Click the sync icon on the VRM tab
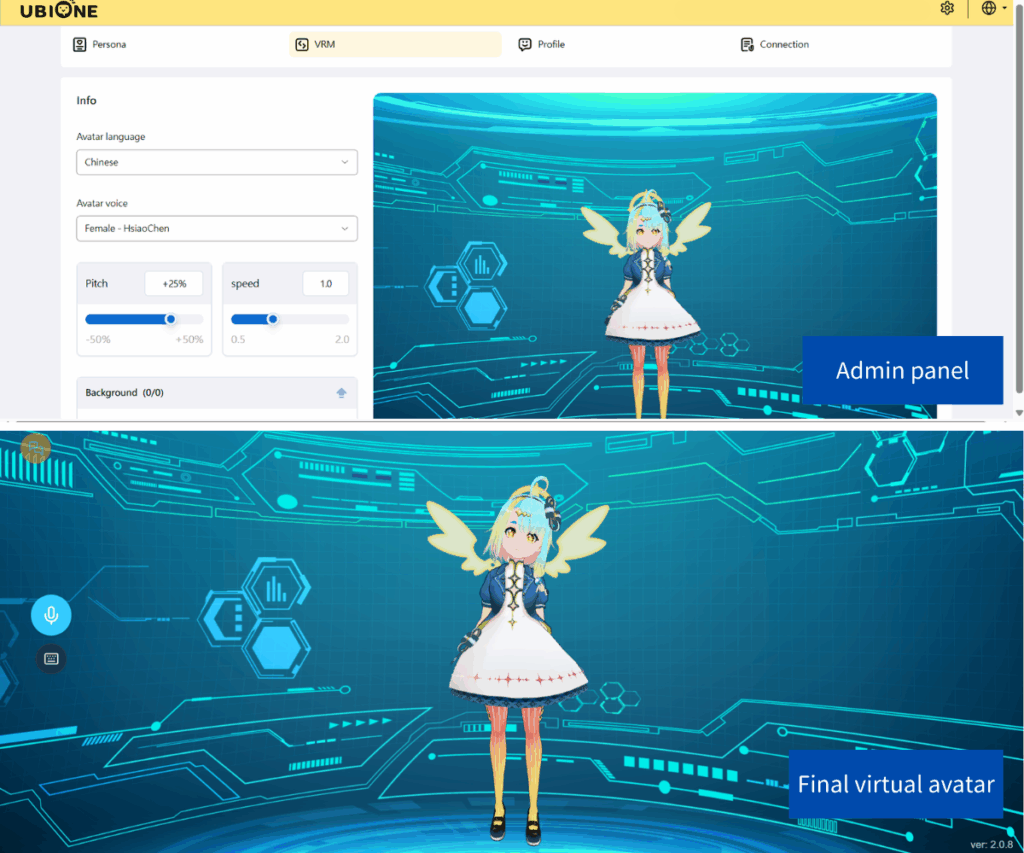This screenshot has height=853, width=1024. point(304,44)
